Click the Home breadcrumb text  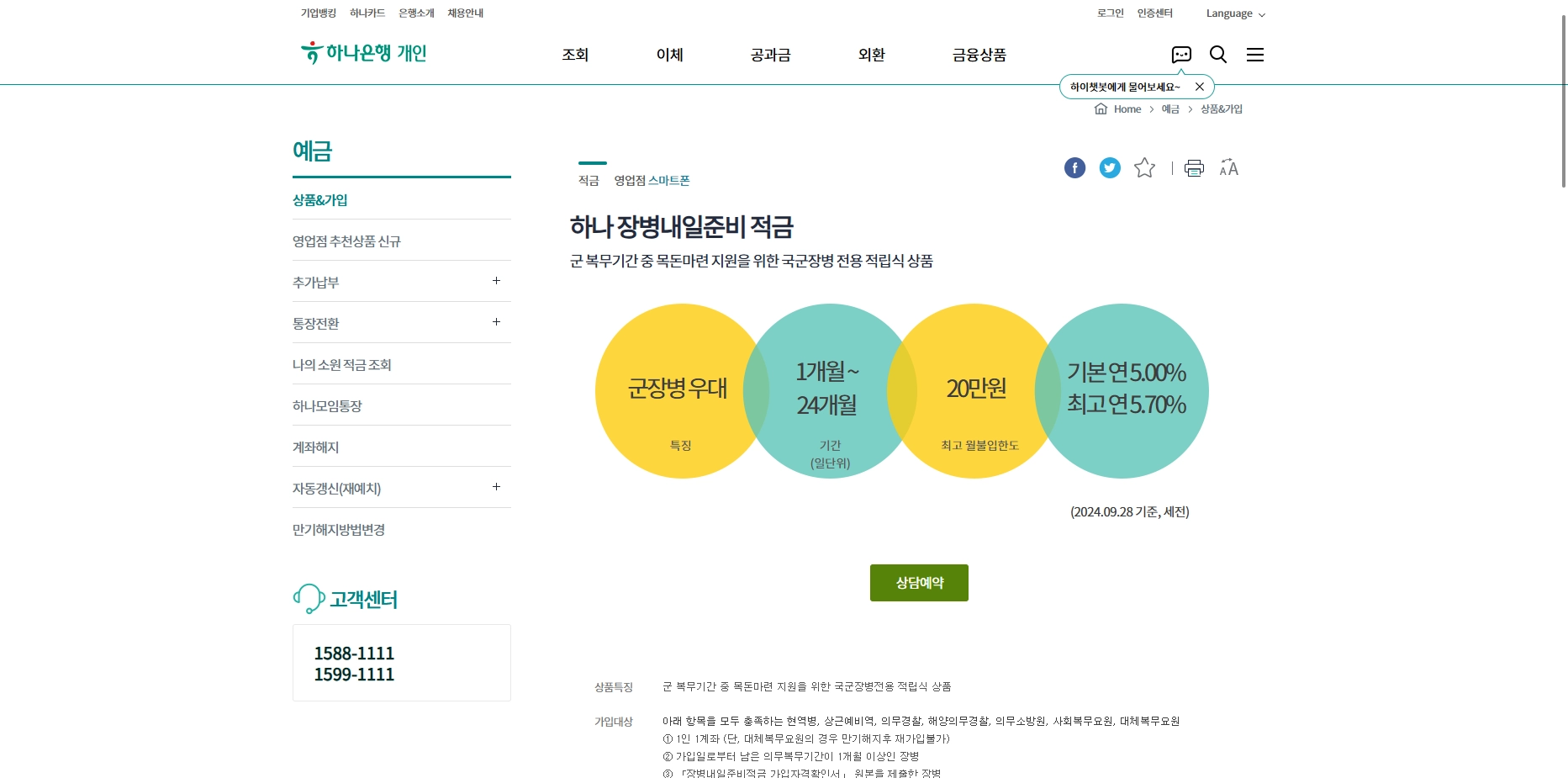(1127, 109)
